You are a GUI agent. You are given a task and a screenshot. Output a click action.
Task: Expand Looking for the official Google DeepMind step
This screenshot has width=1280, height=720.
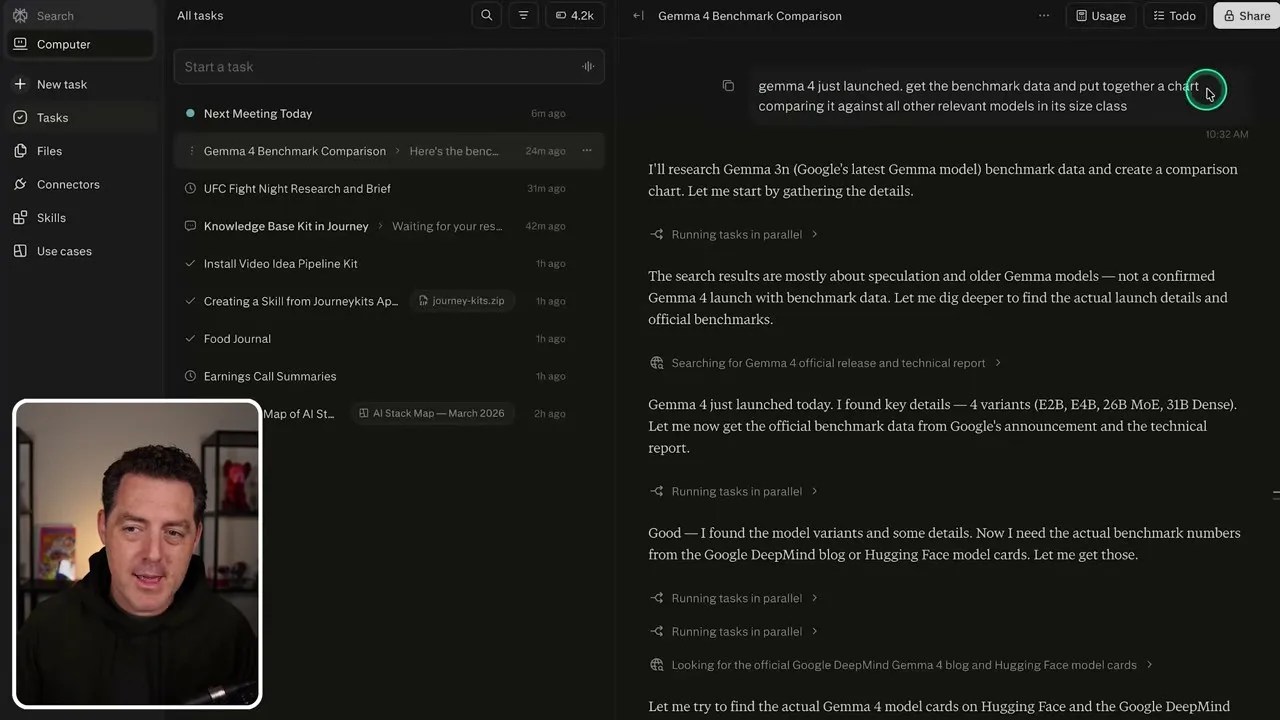point(902,665)
